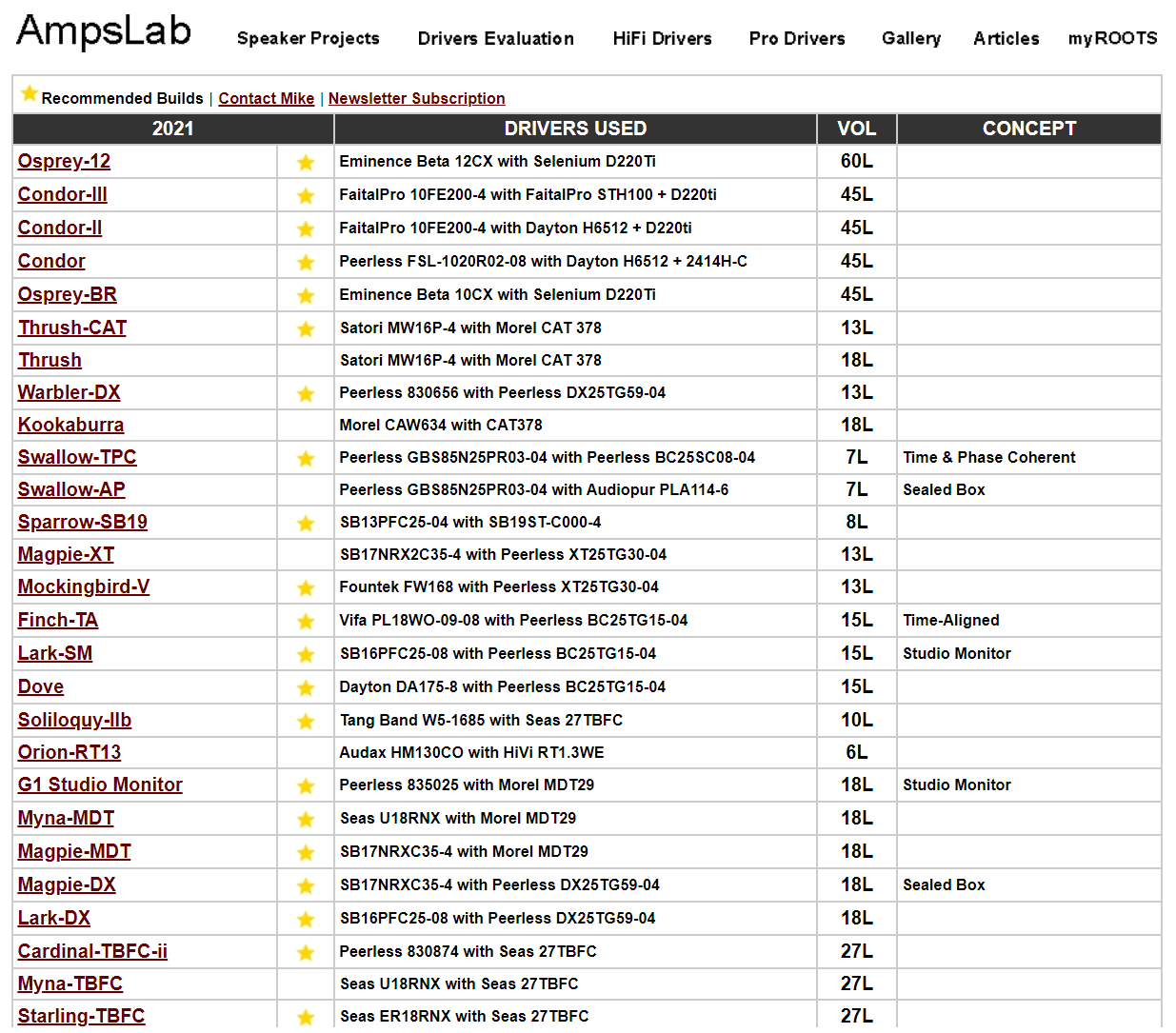Open the G1 Studio Monitor project link
Image resolution: width=1176 pixels, height=1033 pixels.
[x=100, y=785]
